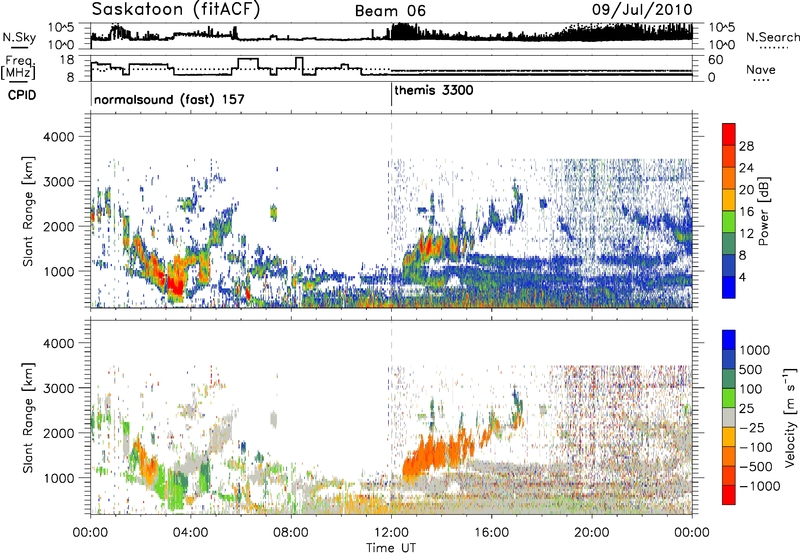The image size is (800, 554).
Task: Click the power colorbar value '16'
Action: (x=746, y=212)
